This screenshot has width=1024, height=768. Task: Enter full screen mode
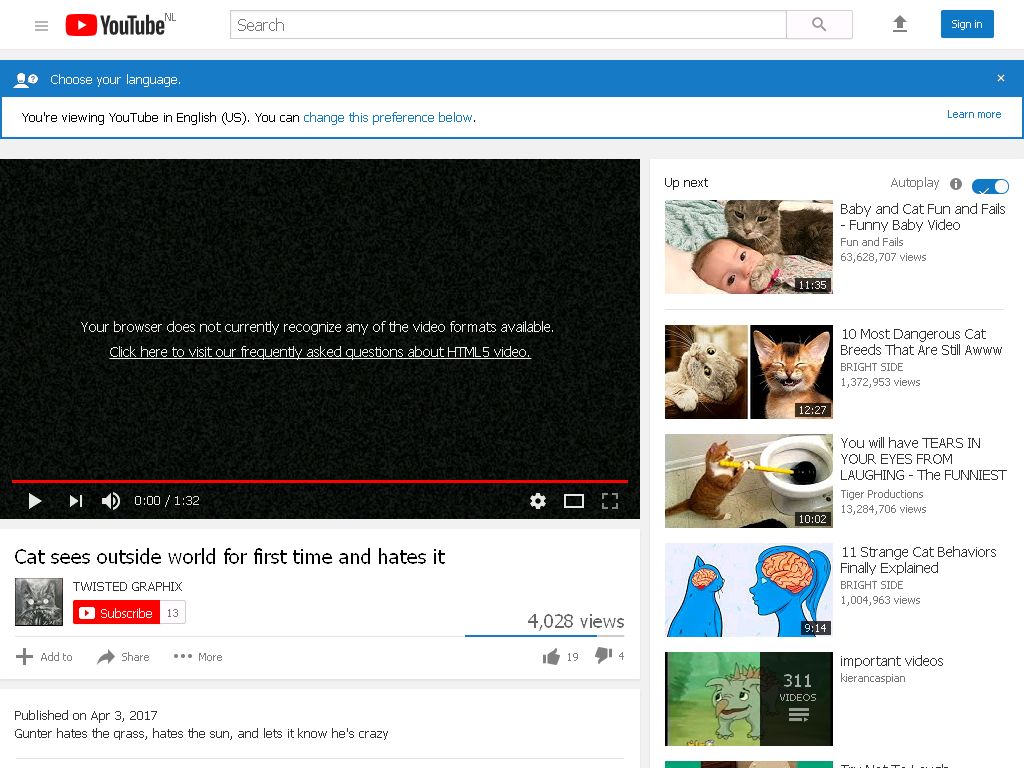tap(609, 501)
